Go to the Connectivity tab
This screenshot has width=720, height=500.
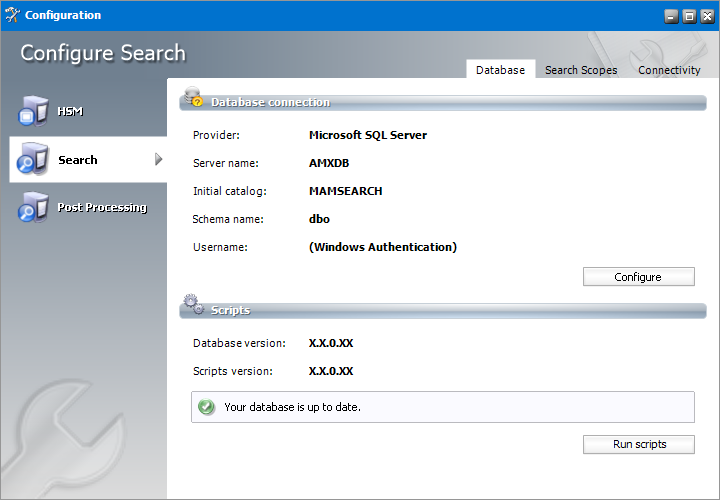669,70
